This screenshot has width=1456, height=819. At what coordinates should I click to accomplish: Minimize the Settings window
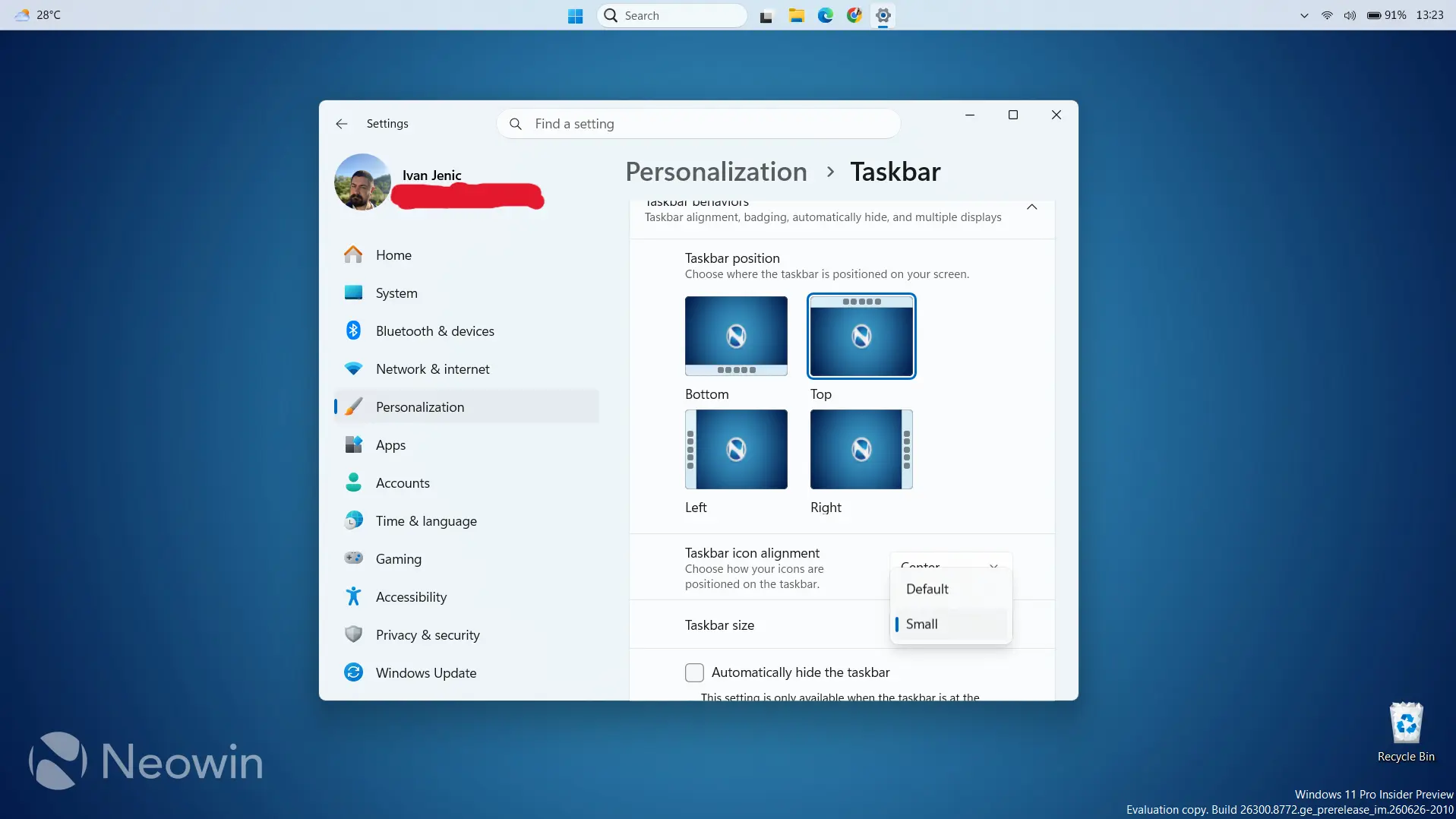click(x=970, y=115)
